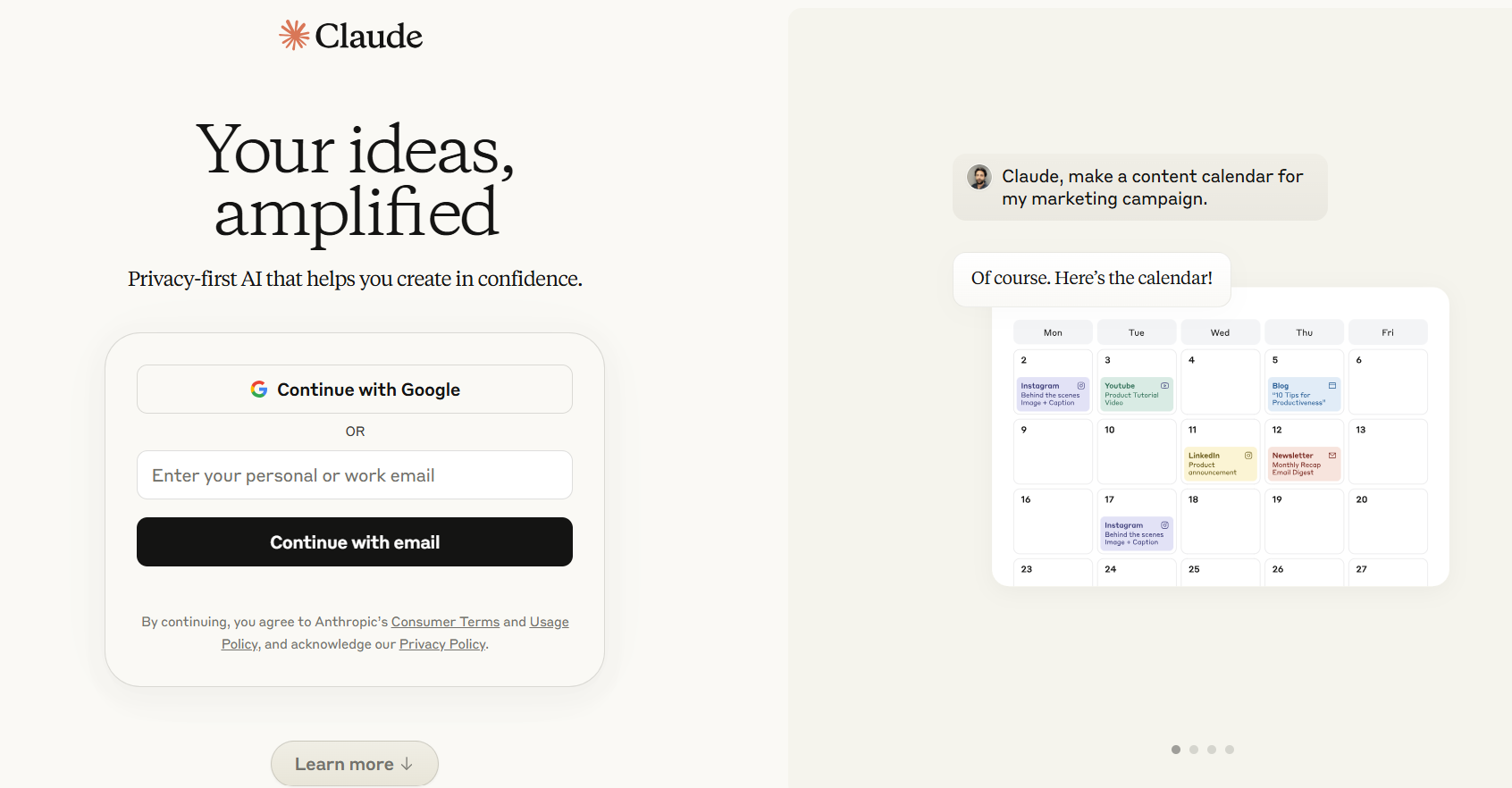Select the second carousel dot
This screenshot has height=788, width=1512.
point(1194,750)
